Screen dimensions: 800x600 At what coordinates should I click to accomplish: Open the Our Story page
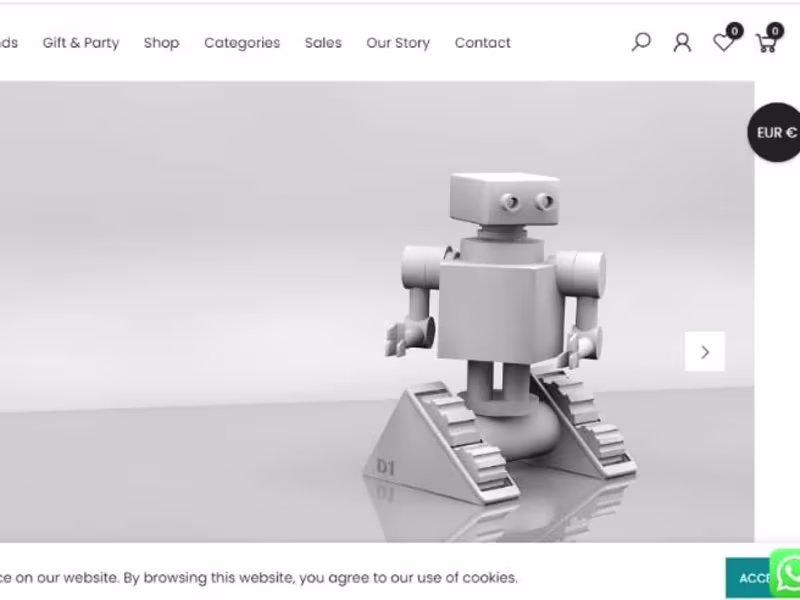398,43
